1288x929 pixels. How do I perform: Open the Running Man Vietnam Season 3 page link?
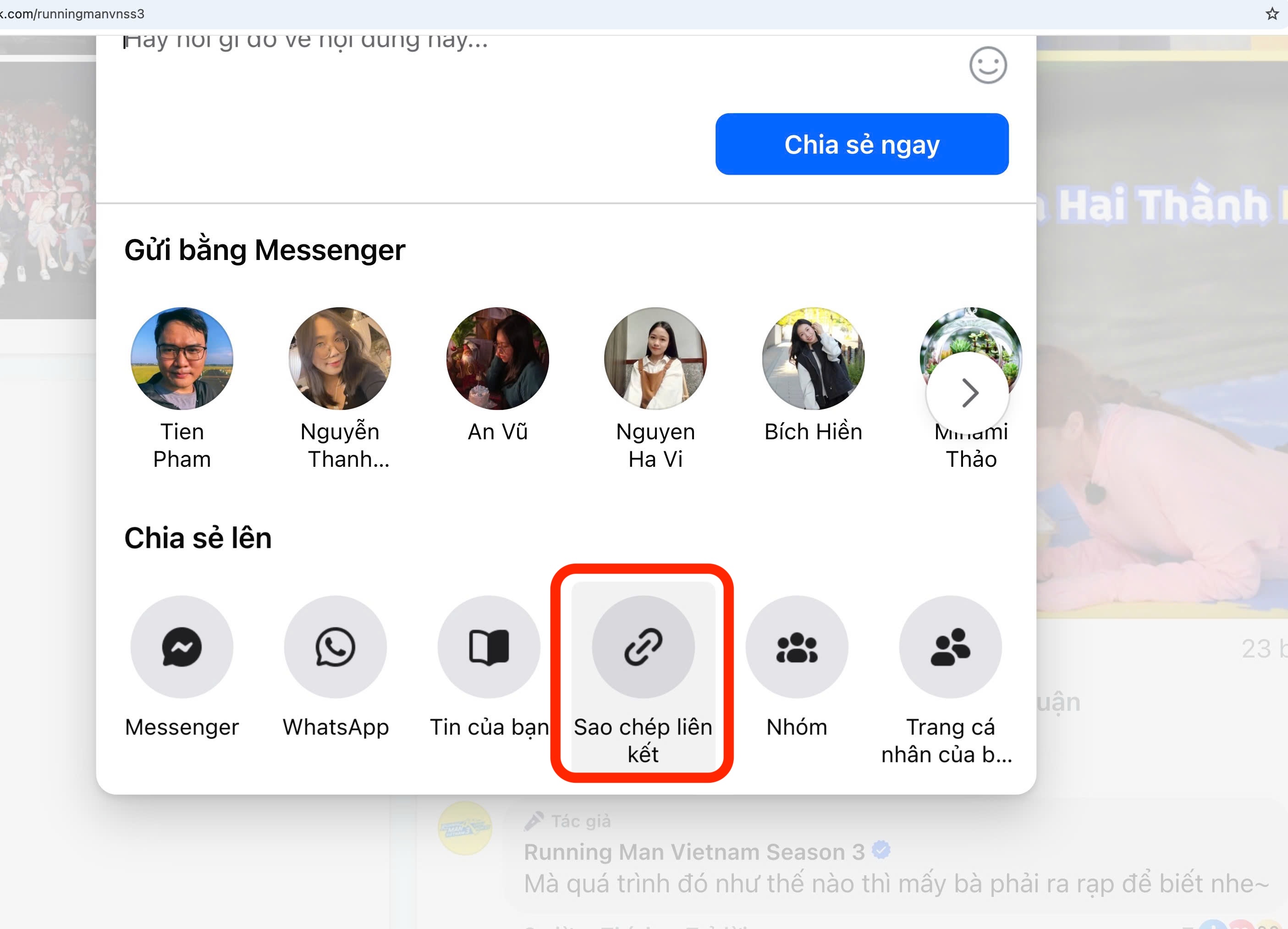[x=695, y=852]
